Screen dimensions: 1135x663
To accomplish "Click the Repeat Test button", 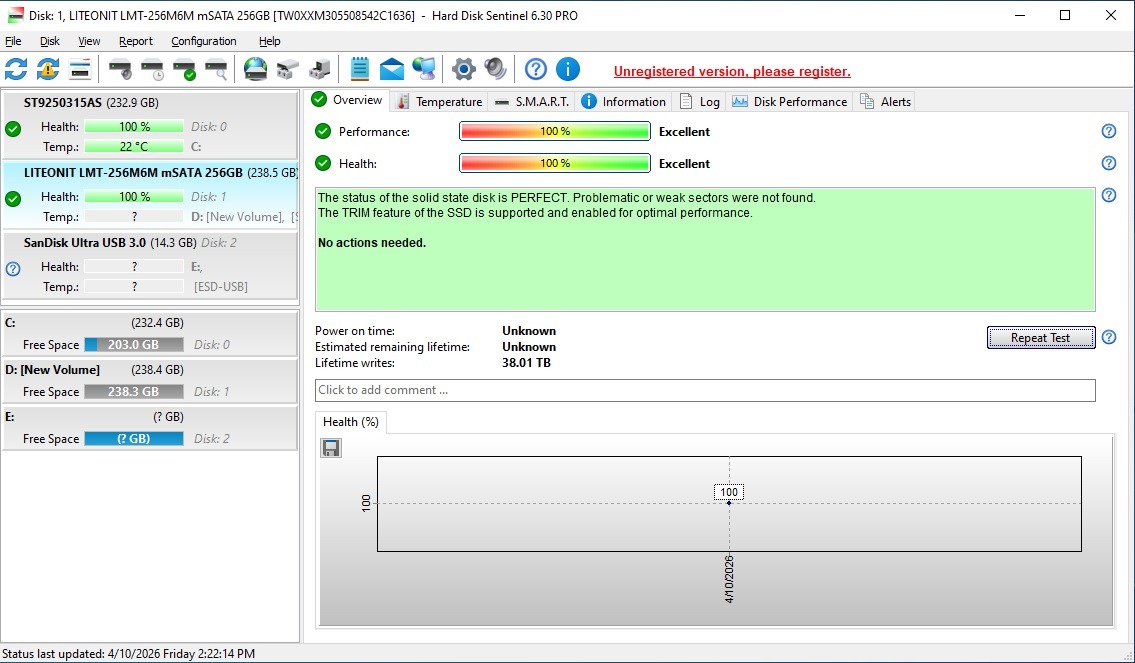I will [1040, 337].
